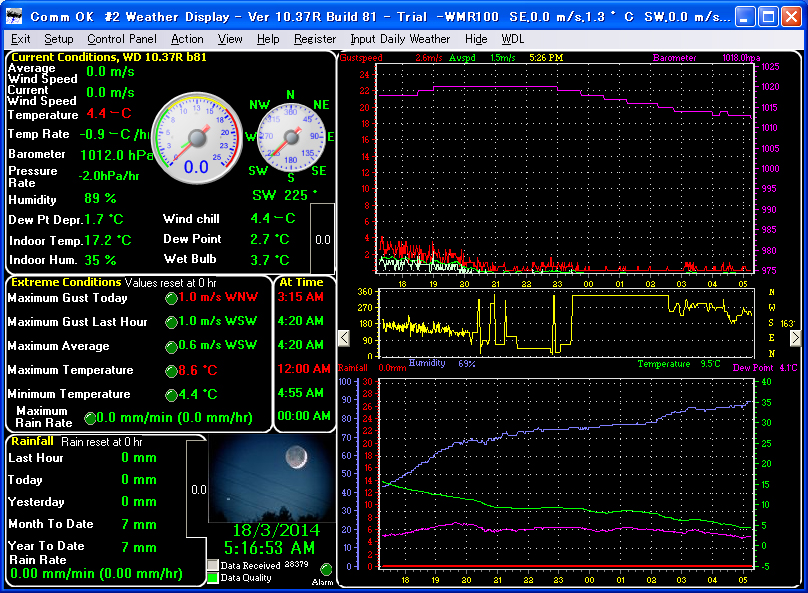808x593 pixels.
Task: Click the Indoor Hum. 35 % value
Action: (100, 260)
